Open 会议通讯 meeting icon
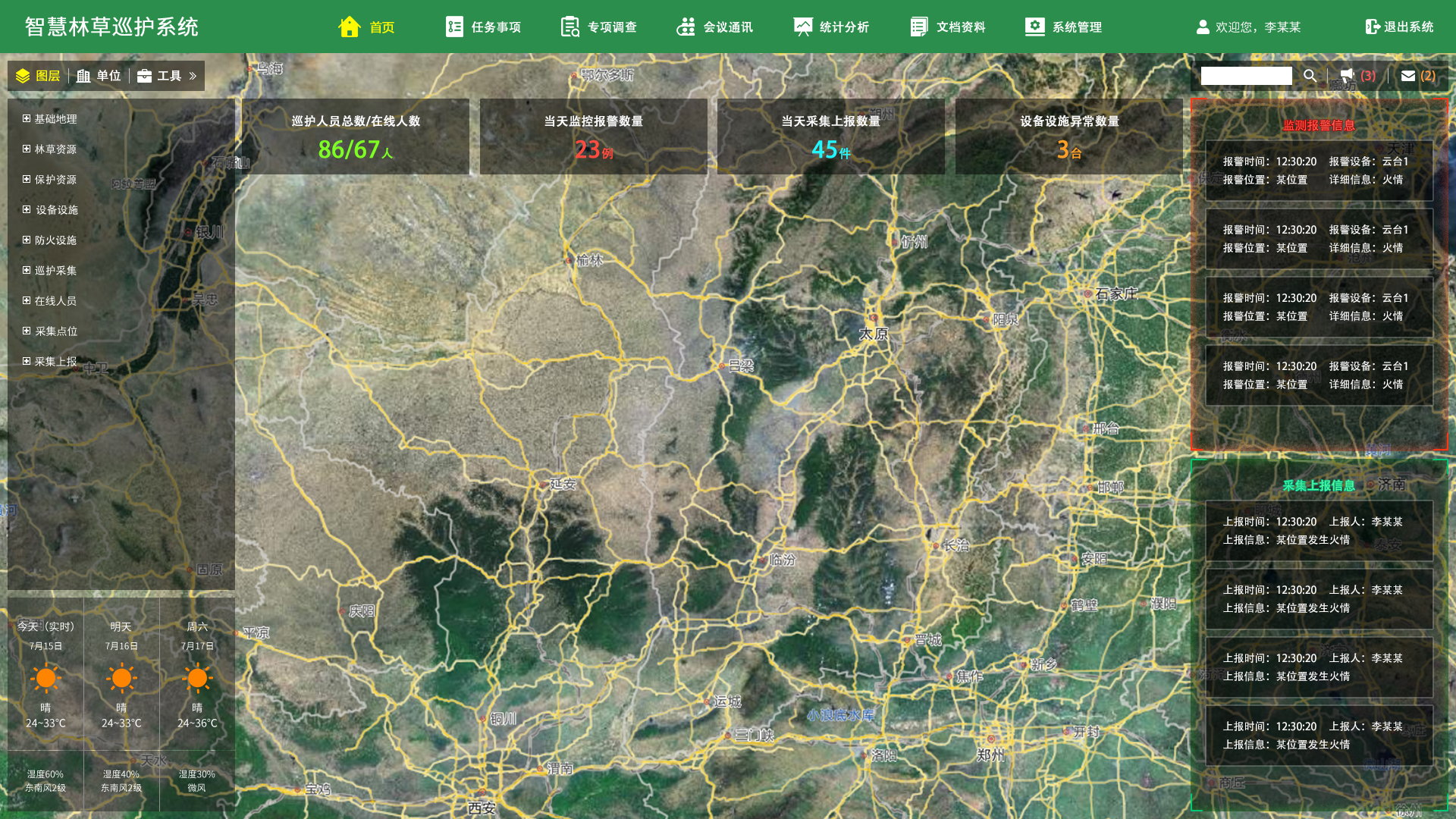1456x819 pixels. coord(686,27)
